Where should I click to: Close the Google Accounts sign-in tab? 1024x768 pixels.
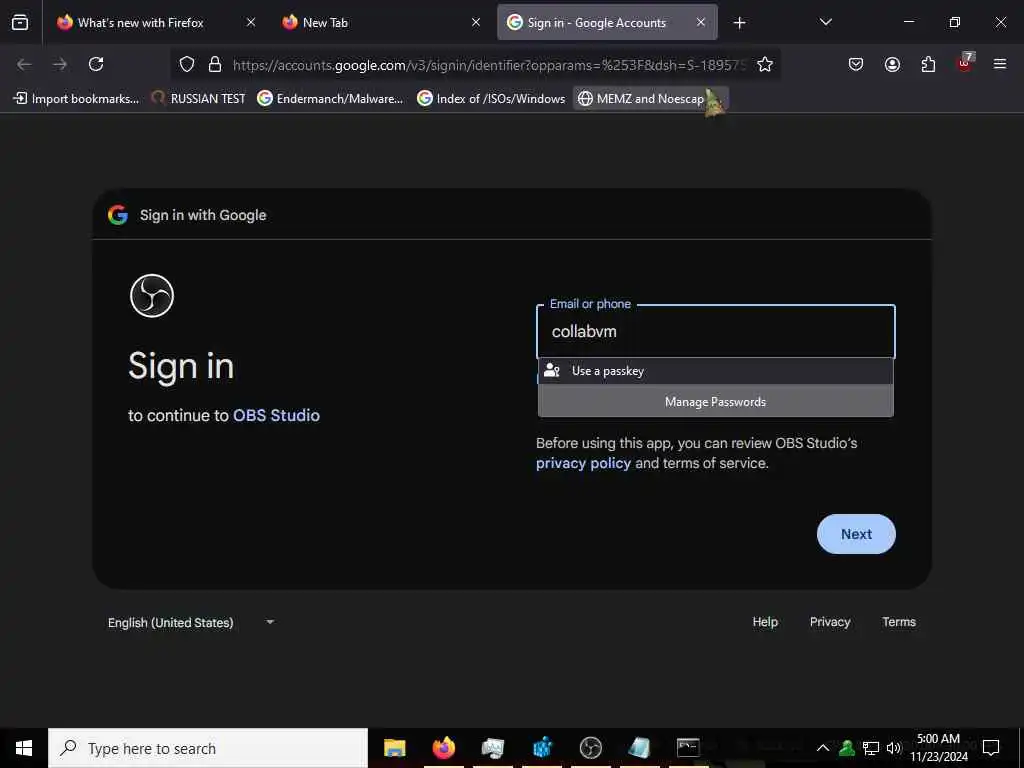tap(701, 22)
